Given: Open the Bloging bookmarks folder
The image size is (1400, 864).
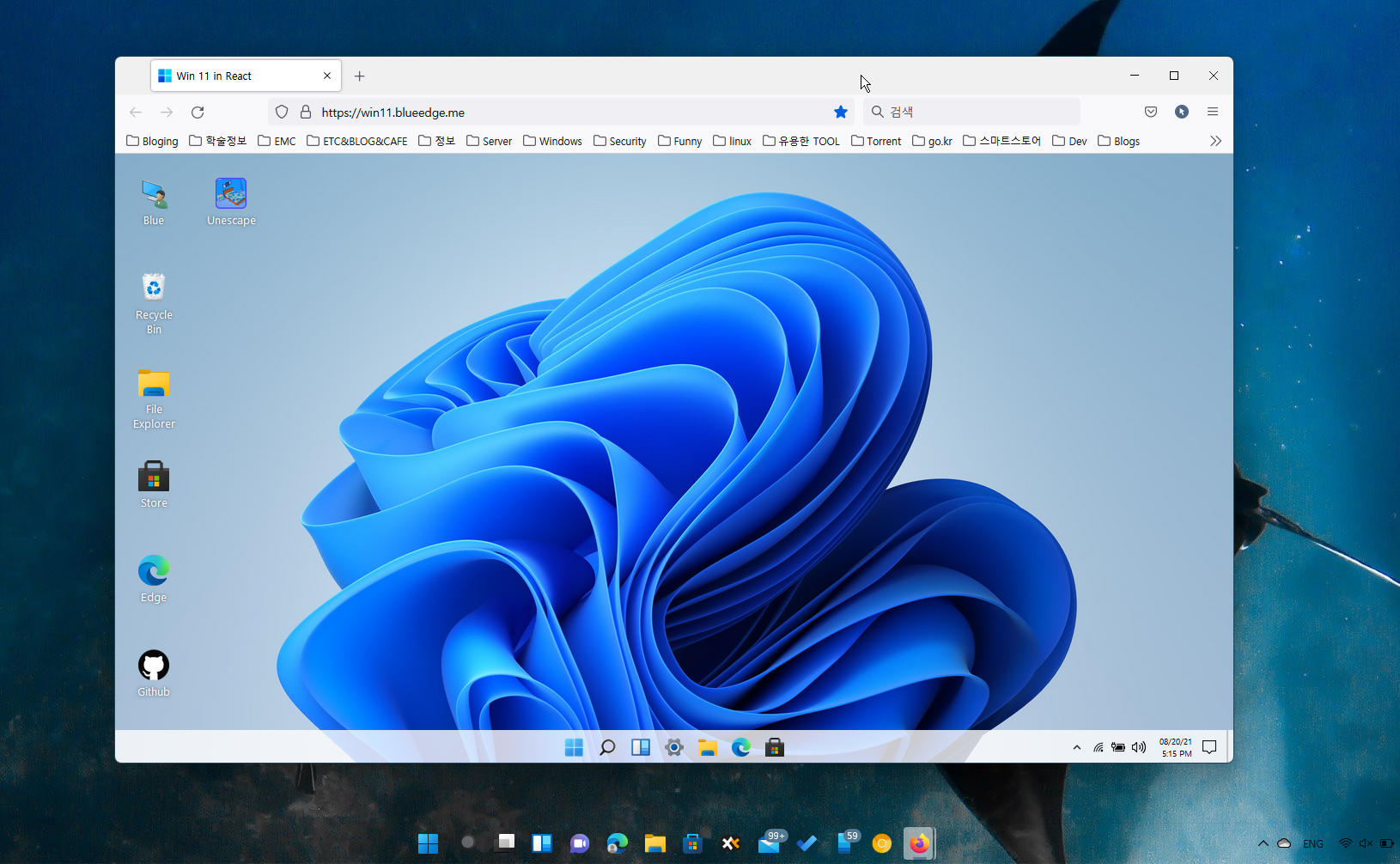Looking at the screenshot, I should tap(152, 141).
